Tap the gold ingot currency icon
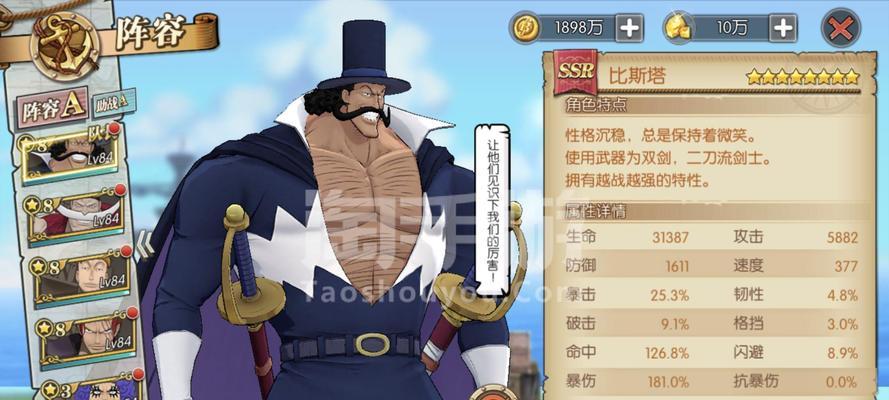889x400 pixels. pos(677,28)
